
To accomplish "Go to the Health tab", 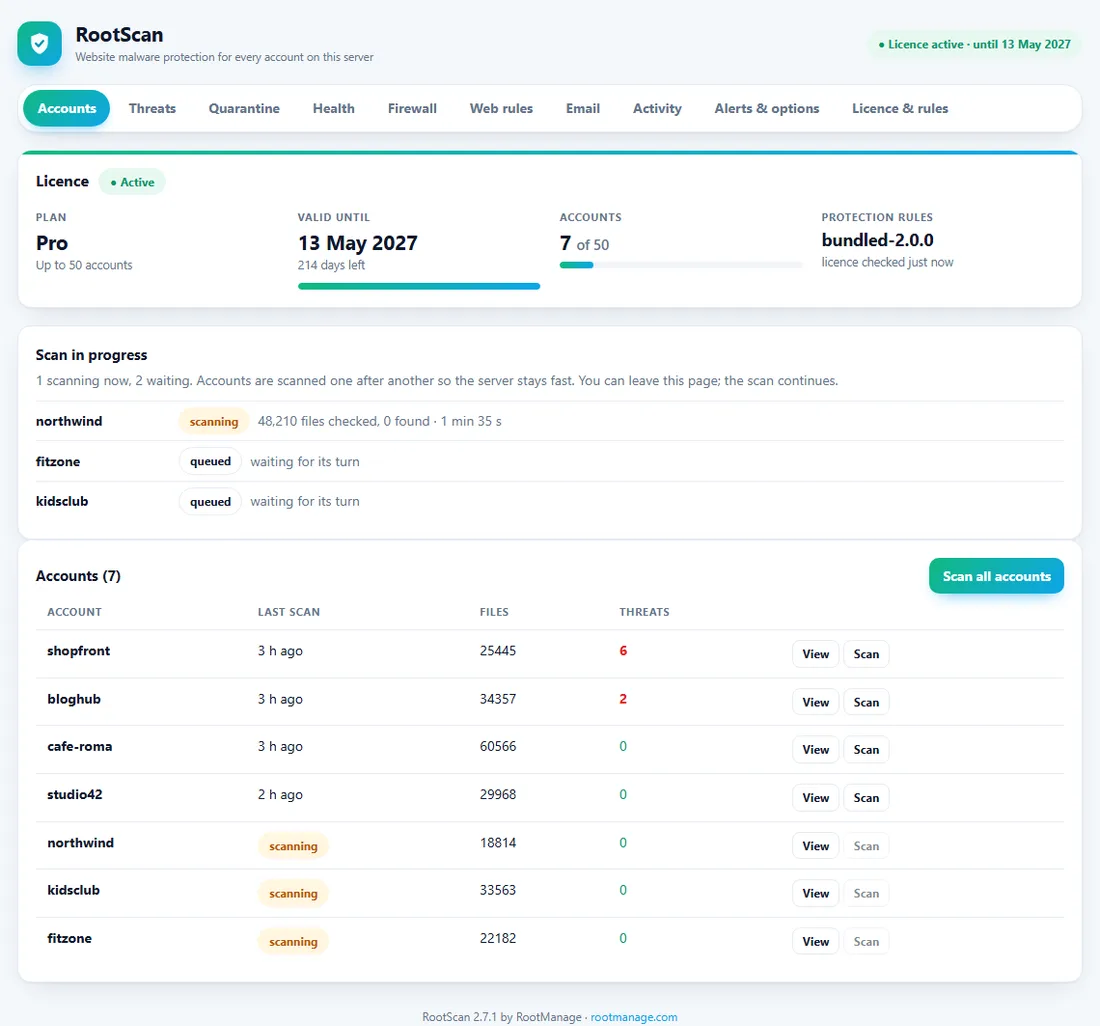I will (x=334, y=109).
